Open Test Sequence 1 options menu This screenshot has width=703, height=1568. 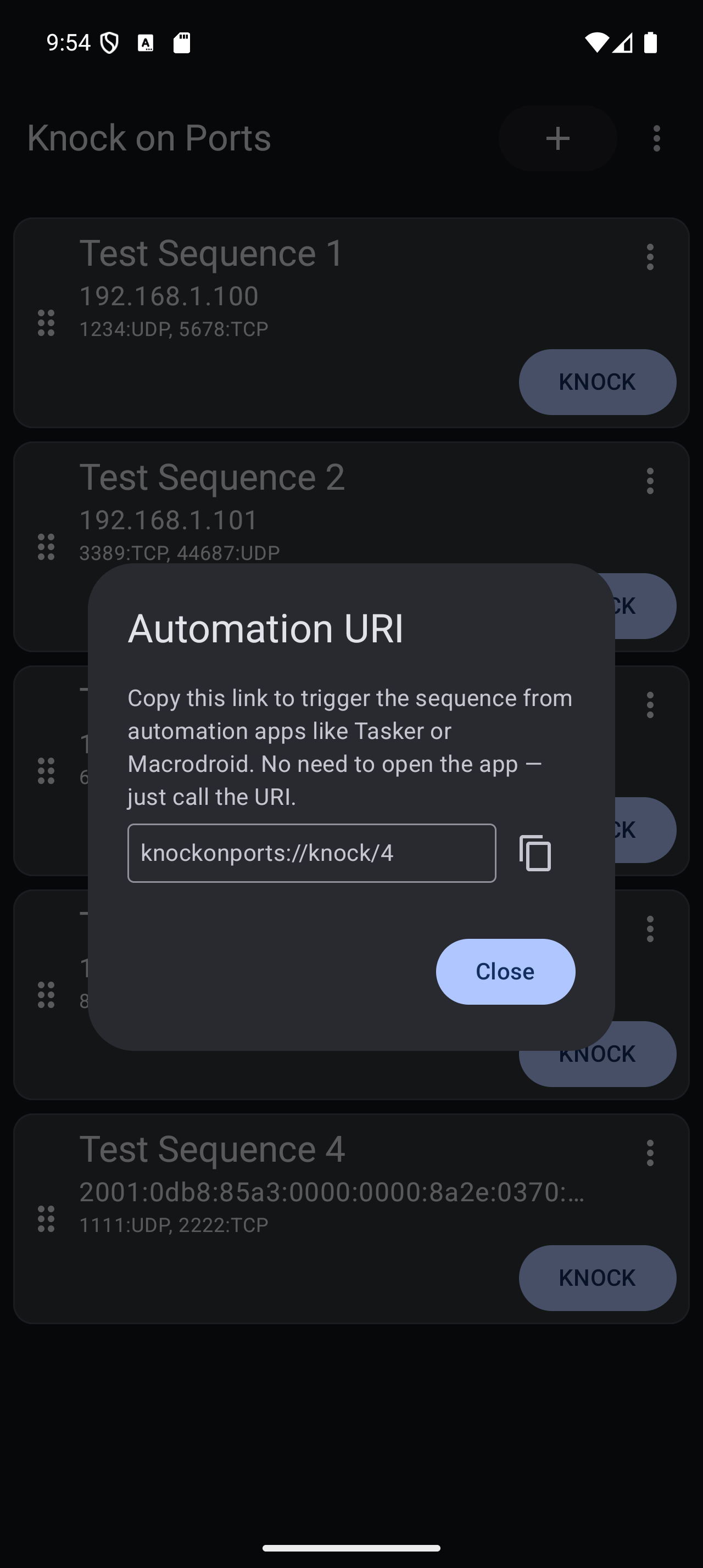(649, 257)
